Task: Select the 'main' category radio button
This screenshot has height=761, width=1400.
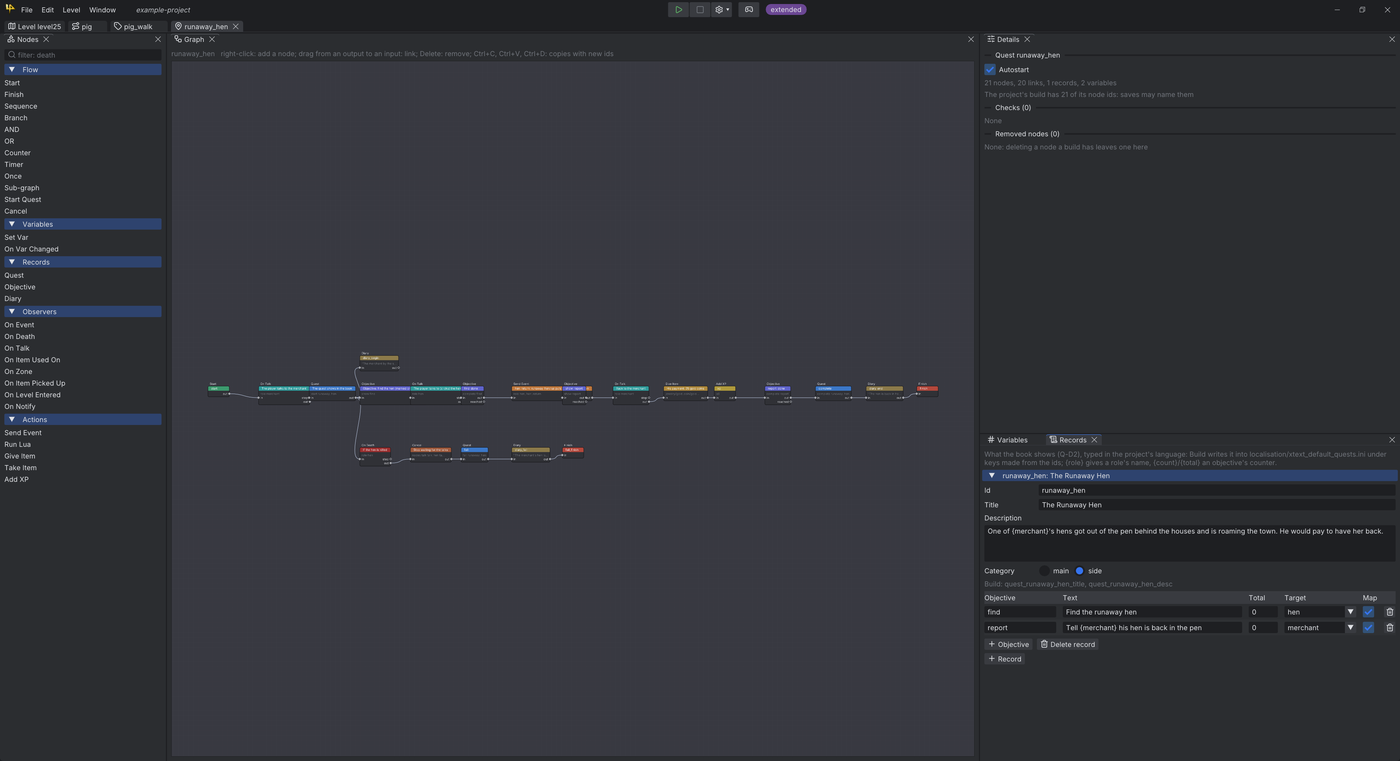Action: (x=1045, y=571)
